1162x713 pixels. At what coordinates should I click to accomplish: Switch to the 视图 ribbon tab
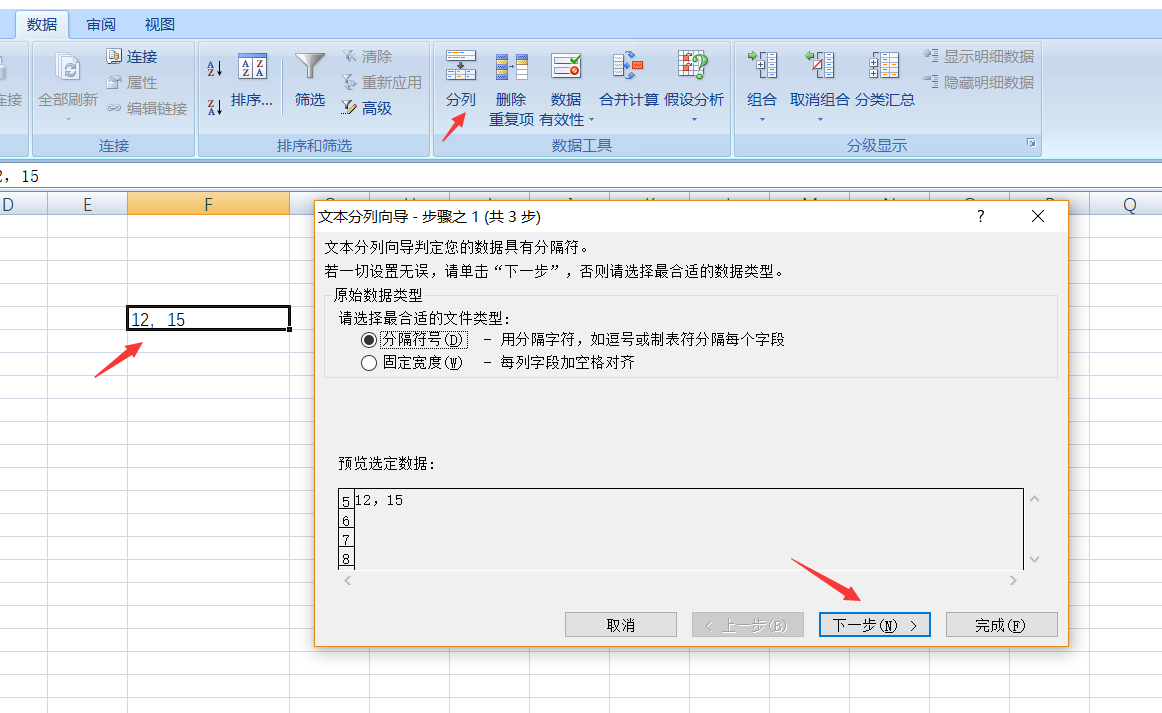tap(160, 23)
